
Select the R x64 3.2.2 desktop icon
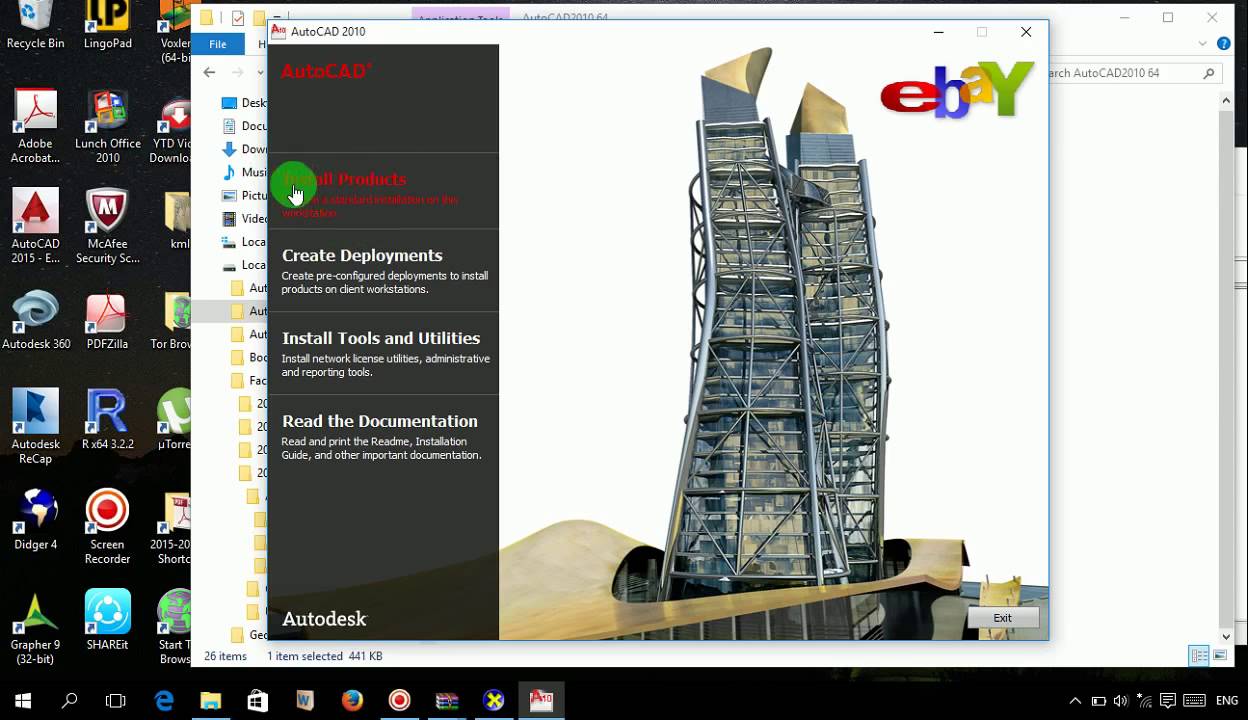pyautogui.click(x=107, y=420)
